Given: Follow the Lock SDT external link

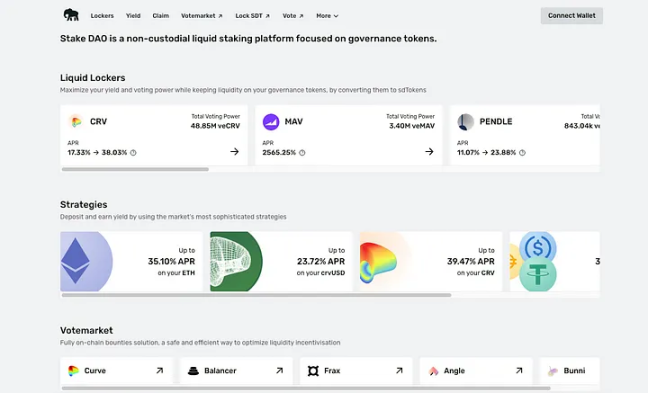Looking at the screenshot, I should 253,16.
